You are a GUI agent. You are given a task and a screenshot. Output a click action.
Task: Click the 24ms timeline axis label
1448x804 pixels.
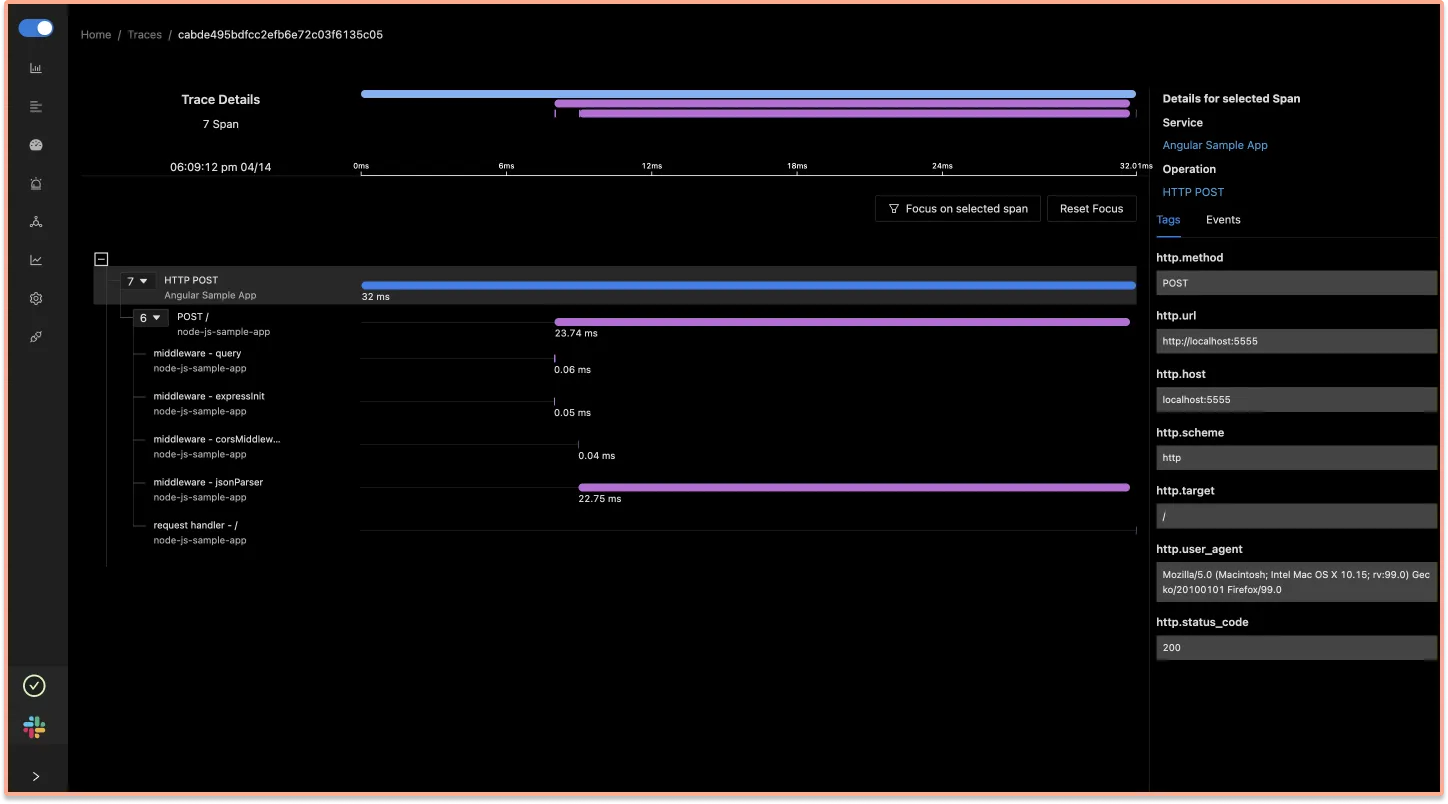tap(942, 166)
